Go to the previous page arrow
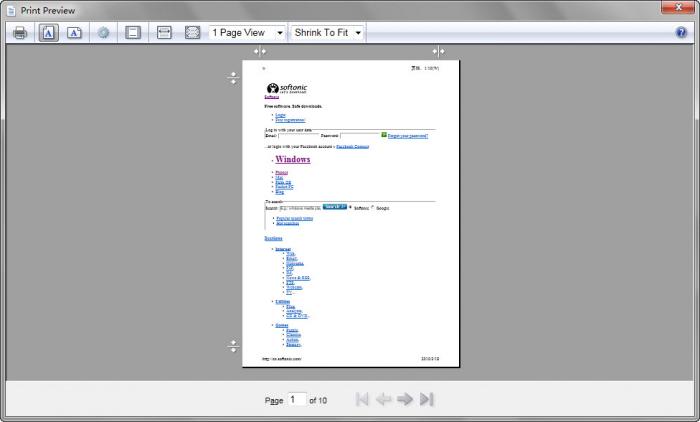Image resolution: width=700 pixels, height=422 pixels. [x=383, y=399]
